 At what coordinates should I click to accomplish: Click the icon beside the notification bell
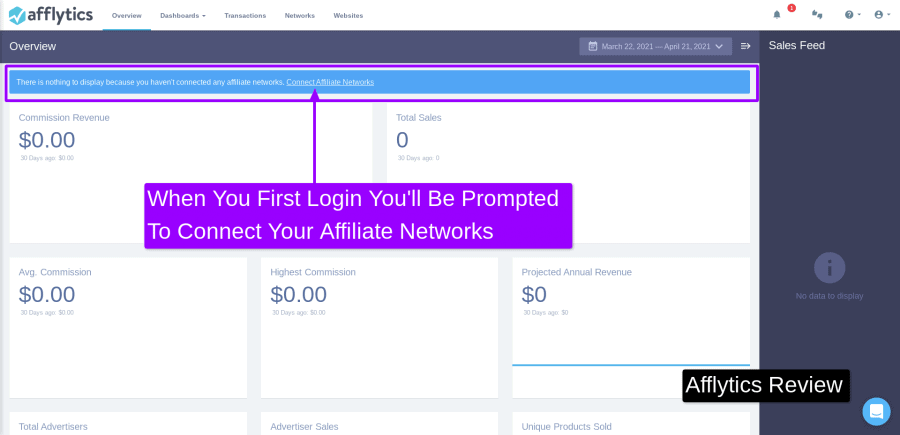point(817,15)
